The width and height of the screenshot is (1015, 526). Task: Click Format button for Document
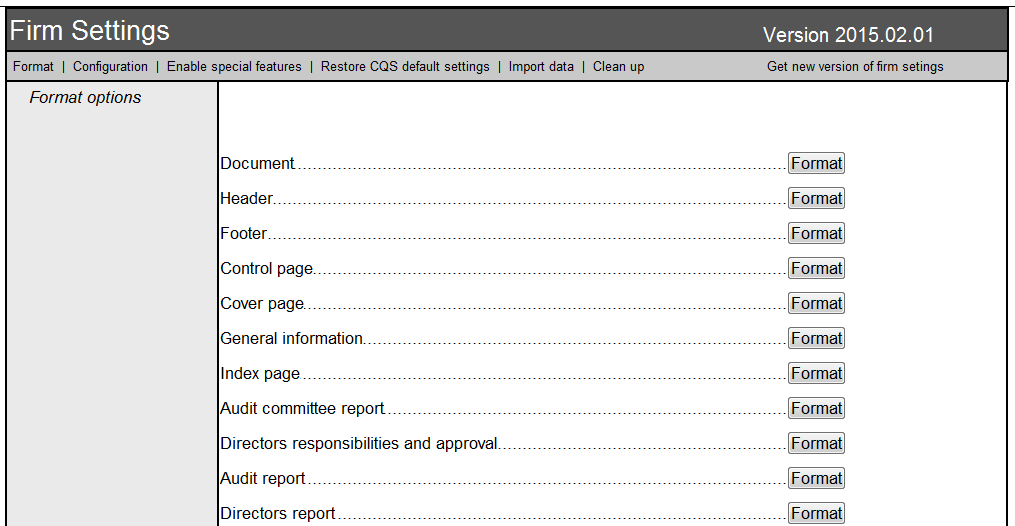(816, 164)
